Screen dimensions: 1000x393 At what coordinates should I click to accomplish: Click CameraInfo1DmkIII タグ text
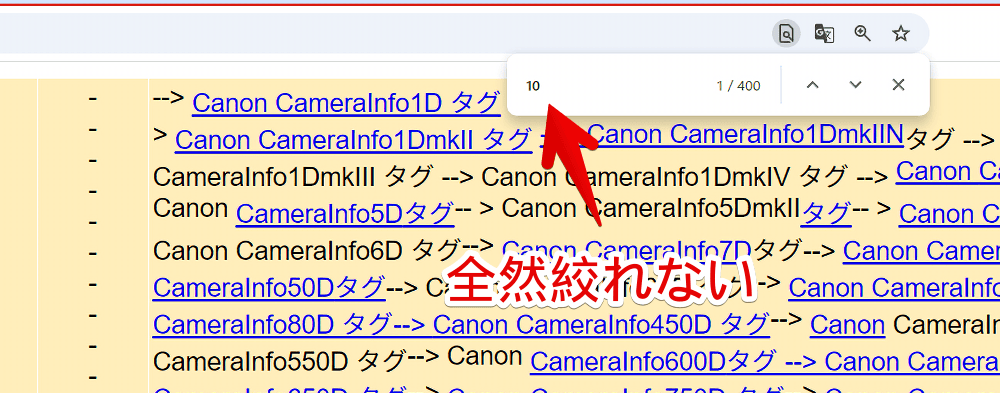tap(293, 177)
